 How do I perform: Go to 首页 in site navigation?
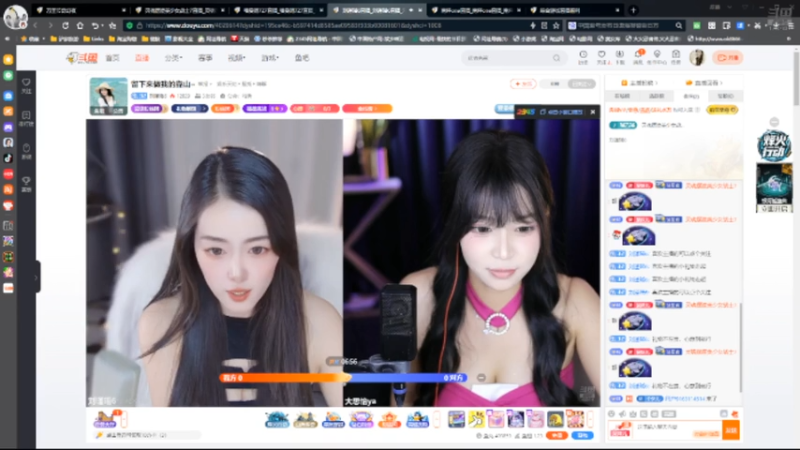[112, 58]
